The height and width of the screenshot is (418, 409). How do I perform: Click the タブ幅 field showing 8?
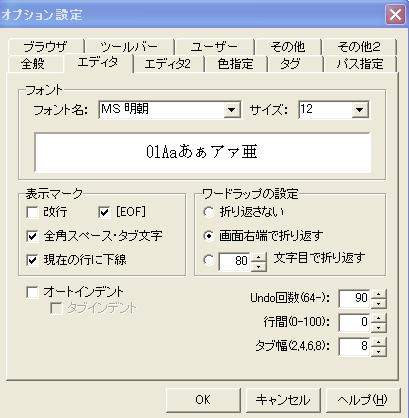click(x=355, y=346)
